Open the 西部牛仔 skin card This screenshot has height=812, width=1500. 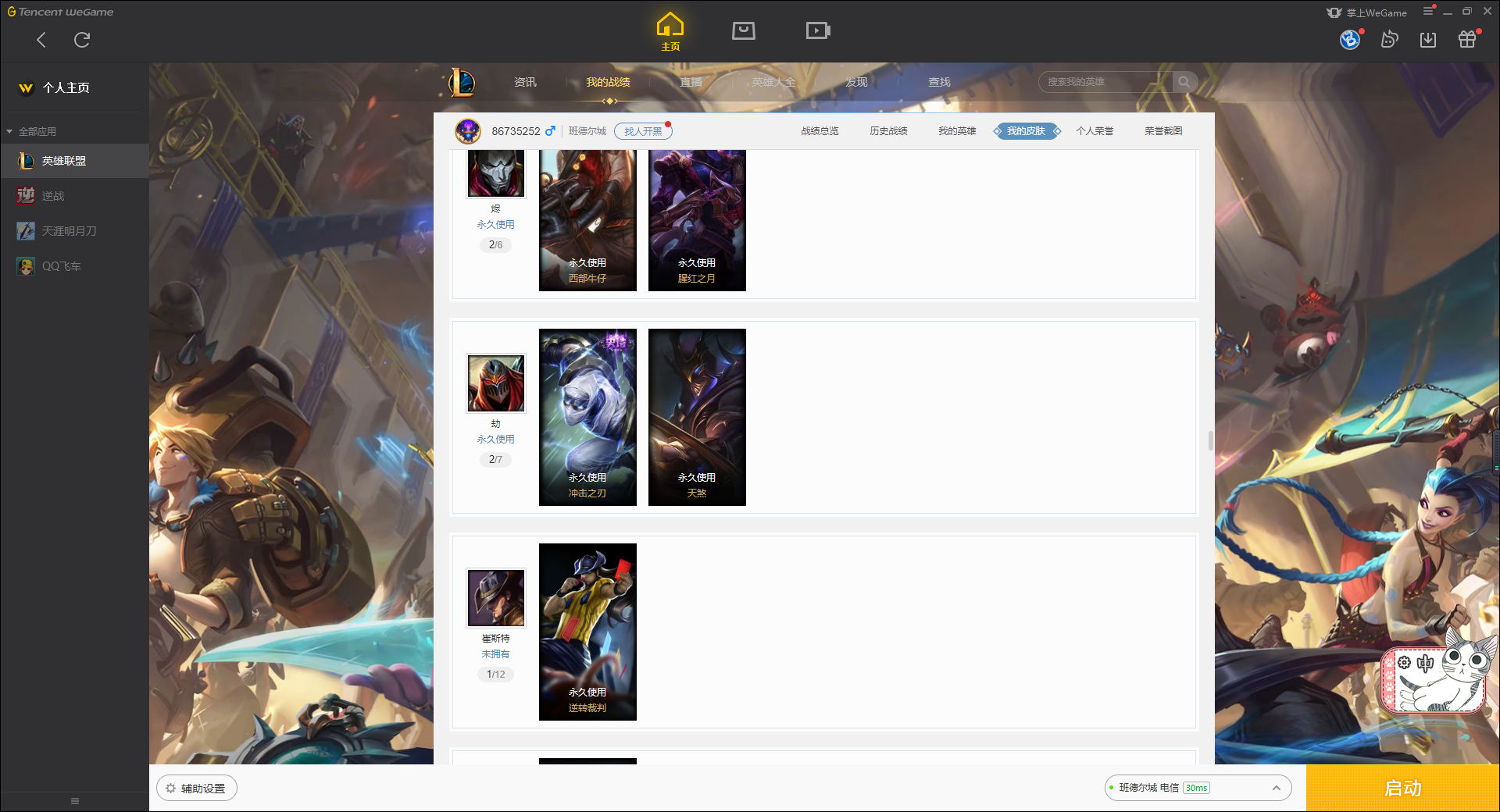tap(587, 220)
